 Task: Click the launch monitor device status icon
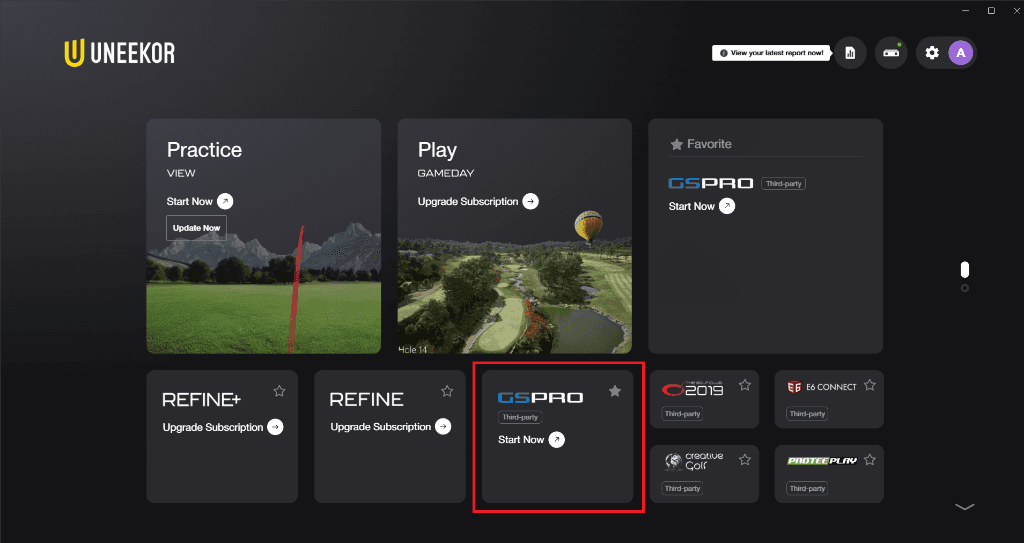(891, 53)
